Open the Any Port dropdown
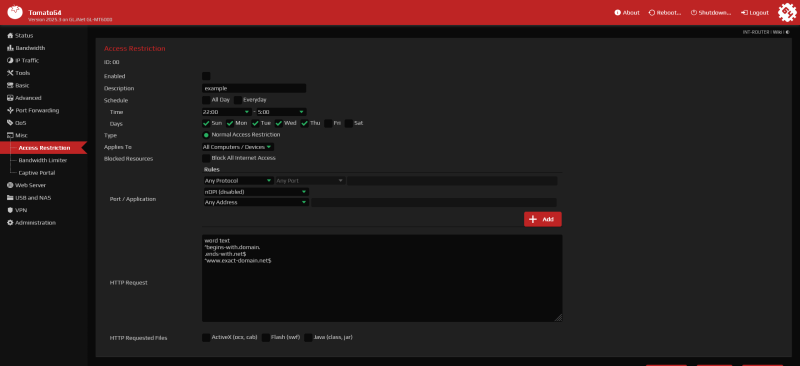The width and height of the screenshot is (800, 366). [x=310, y=181]
